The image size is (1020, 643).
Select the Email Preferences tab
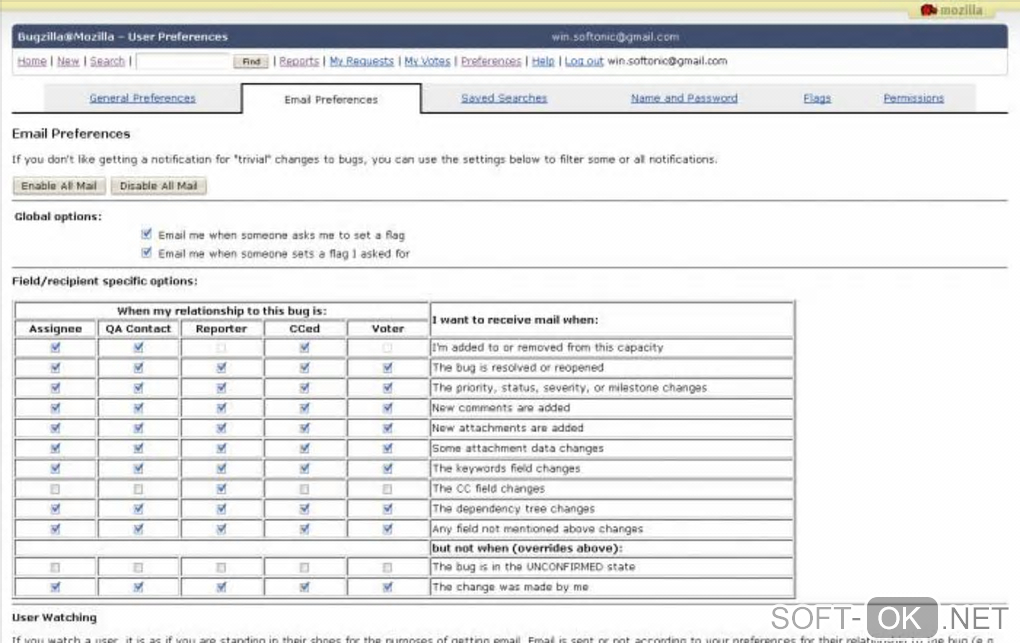click(331, 100)
